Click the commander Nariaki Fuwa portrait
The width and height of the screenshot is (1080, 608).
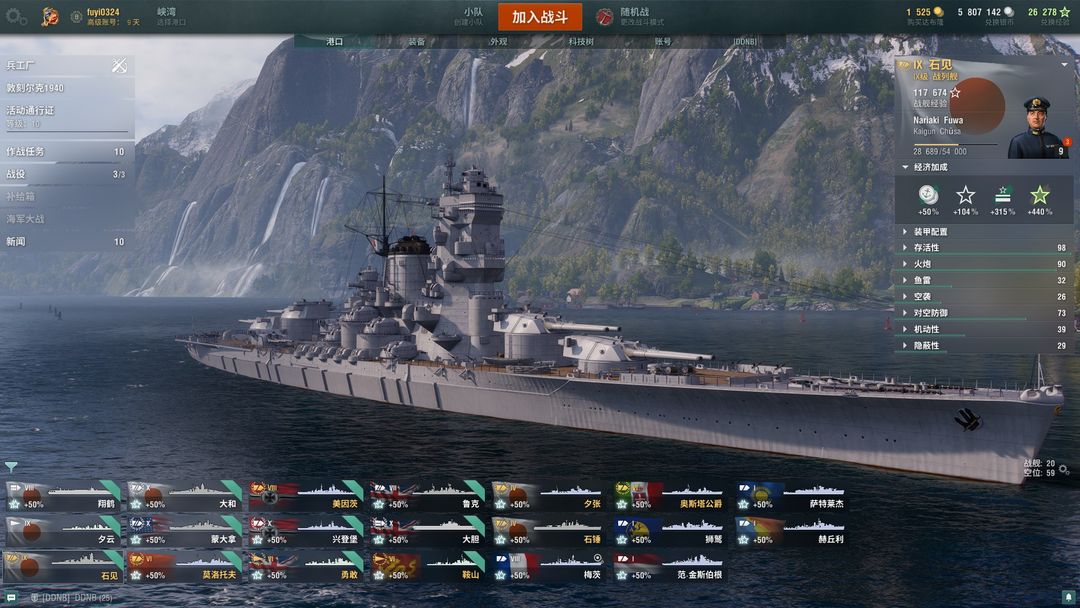pos(1037,127)
